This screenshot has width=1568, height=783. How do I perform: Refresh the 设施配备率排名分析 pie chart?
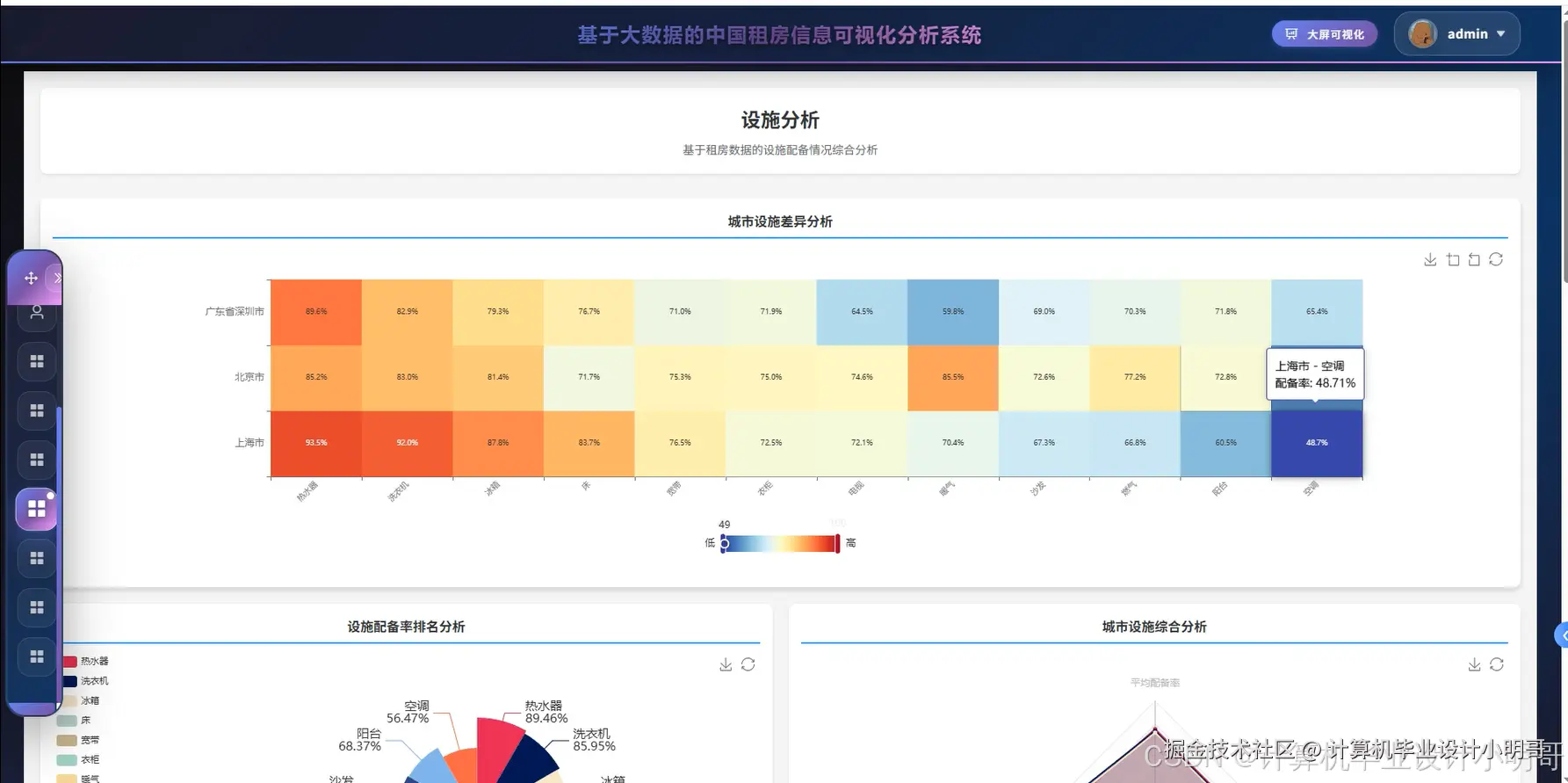click(748, 664)
